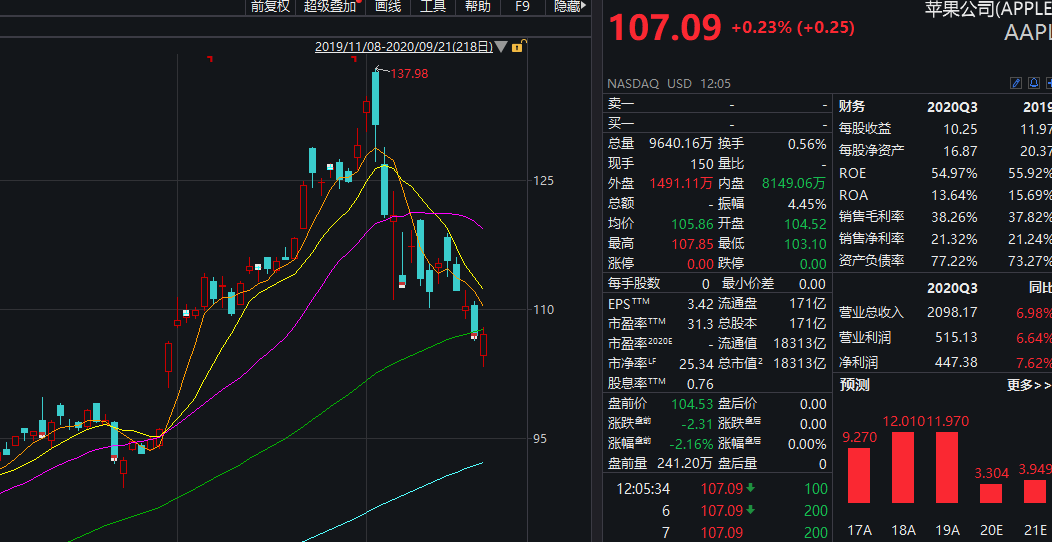Click the 内盘 value 8149.06万

pos(794,183)
